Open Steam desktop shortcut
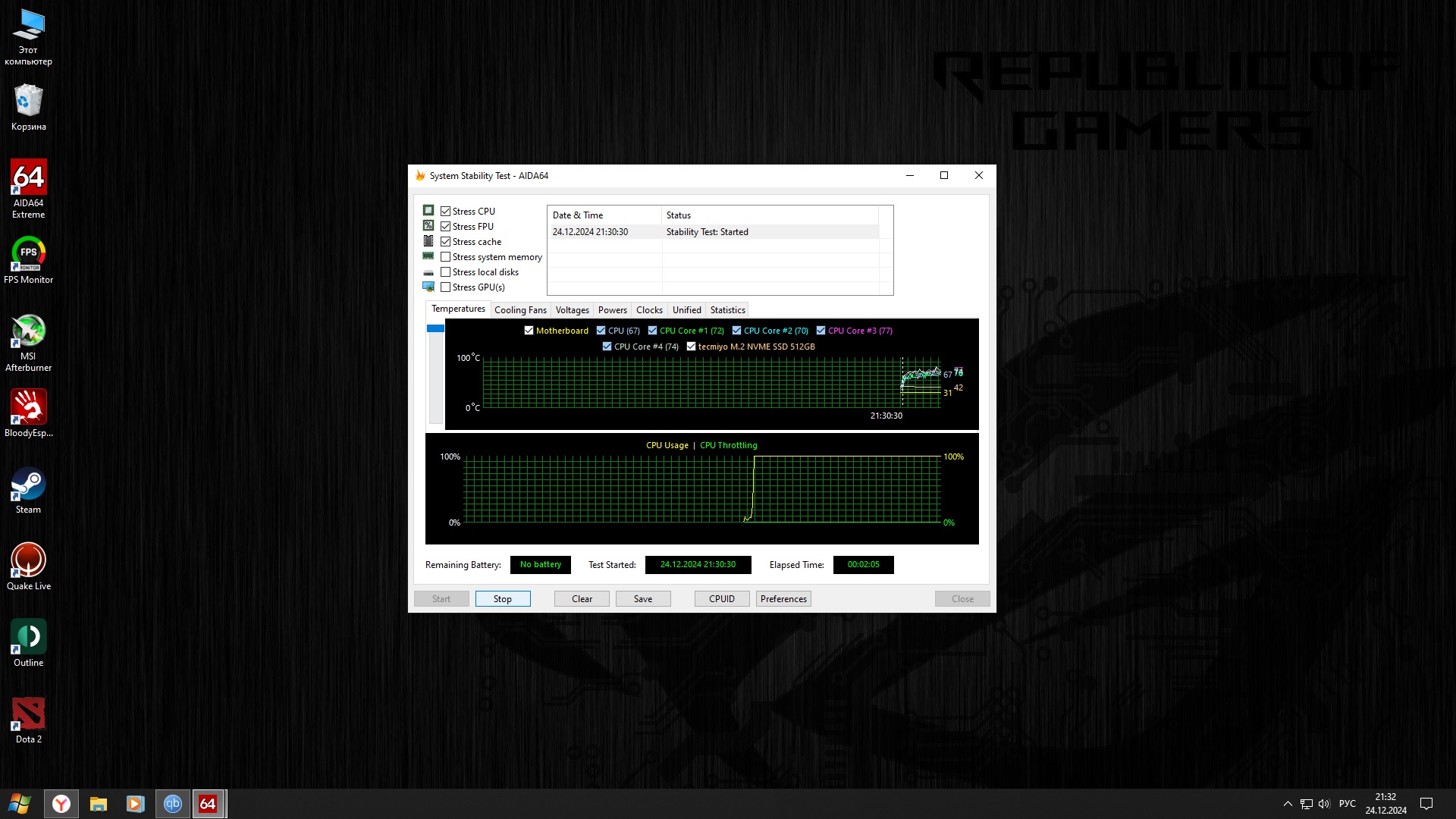 click(29, 485)
